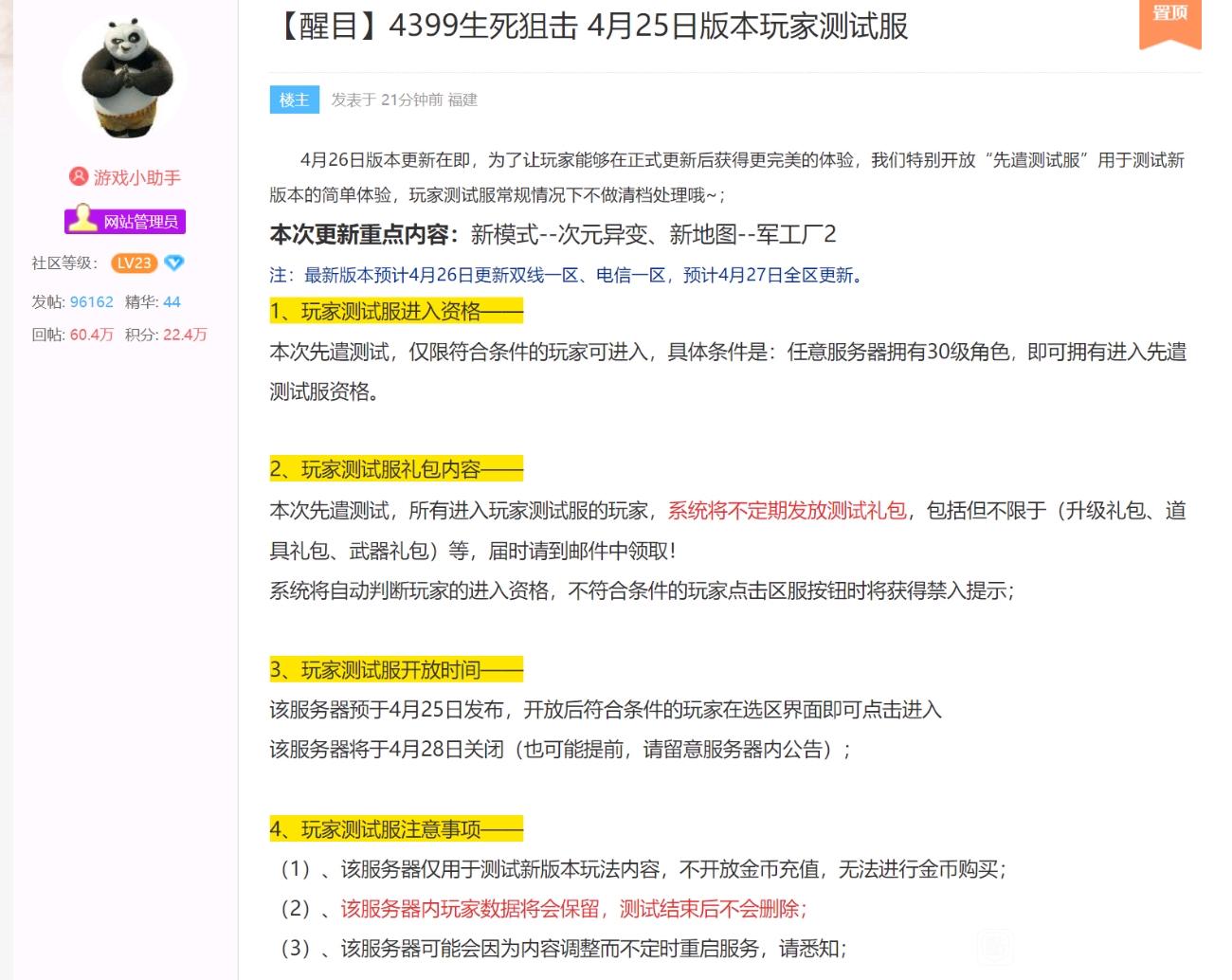This screenshot has height=980, width=1232.
Task: Click the orange LV23 level badge
Action: pos(134,263)
